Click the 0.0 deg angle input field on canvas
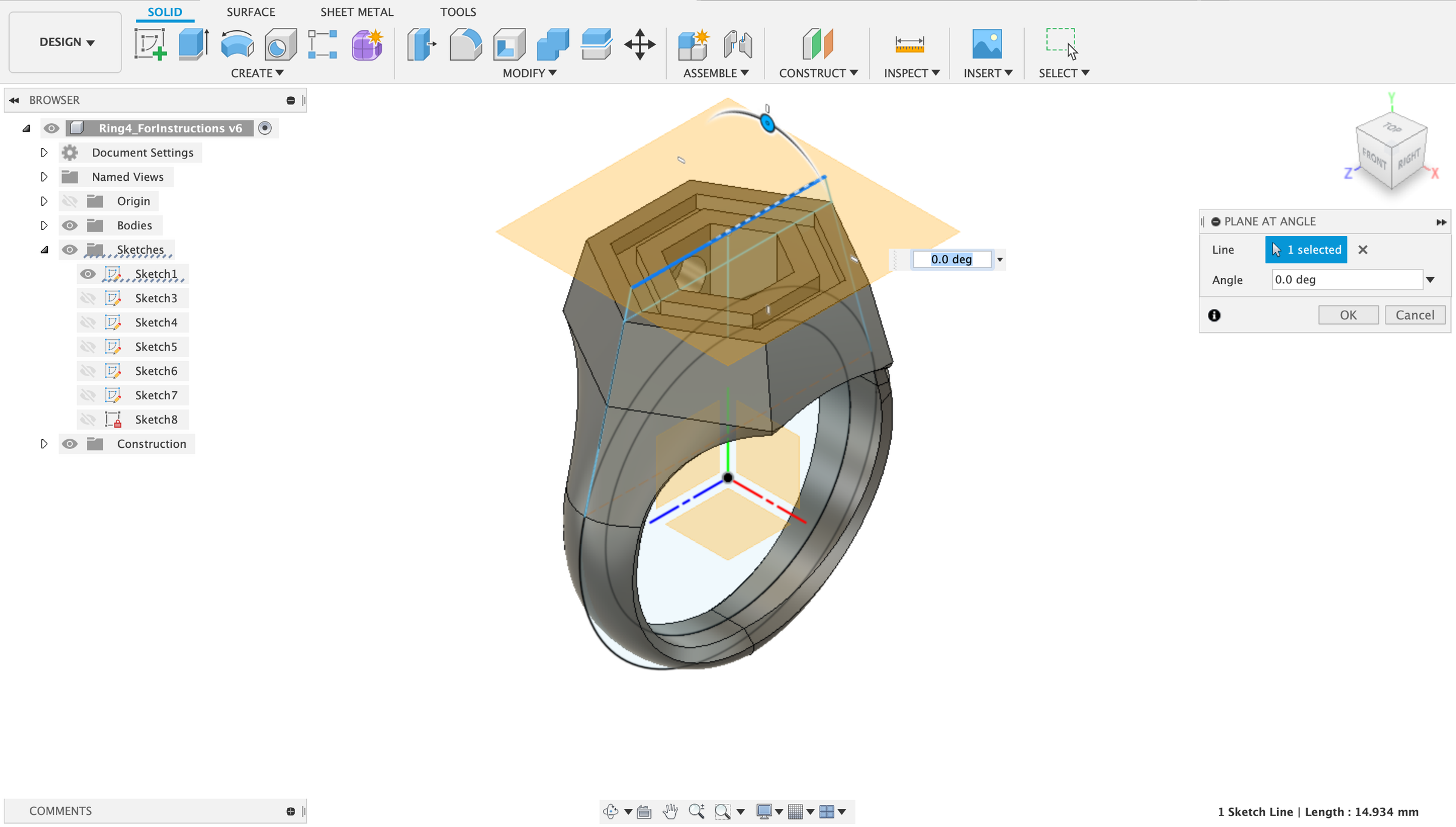Viewport: 1456px width, 827px height. [951, 259]
